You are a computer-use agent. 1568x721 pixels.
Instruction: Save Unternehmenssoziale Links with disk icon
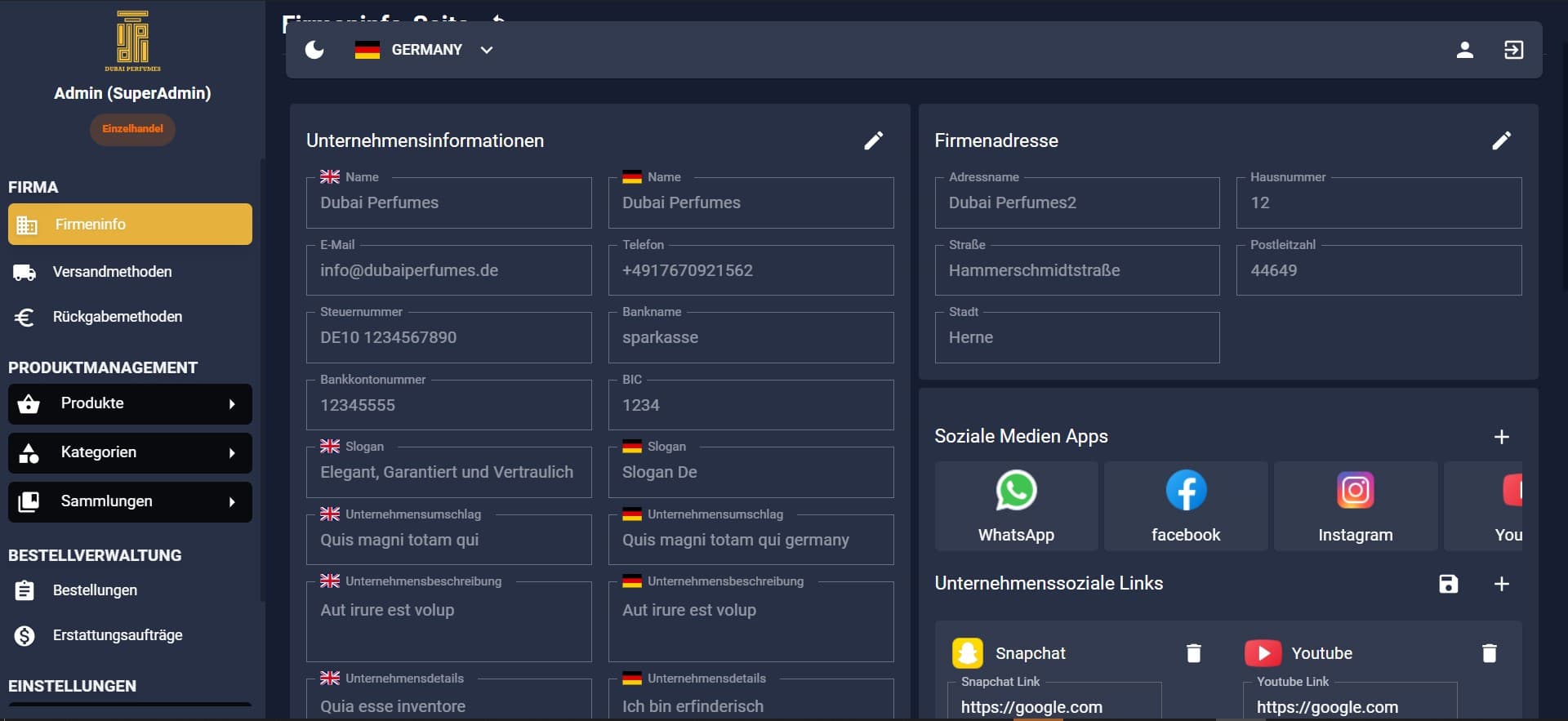tap(1448, 584)
